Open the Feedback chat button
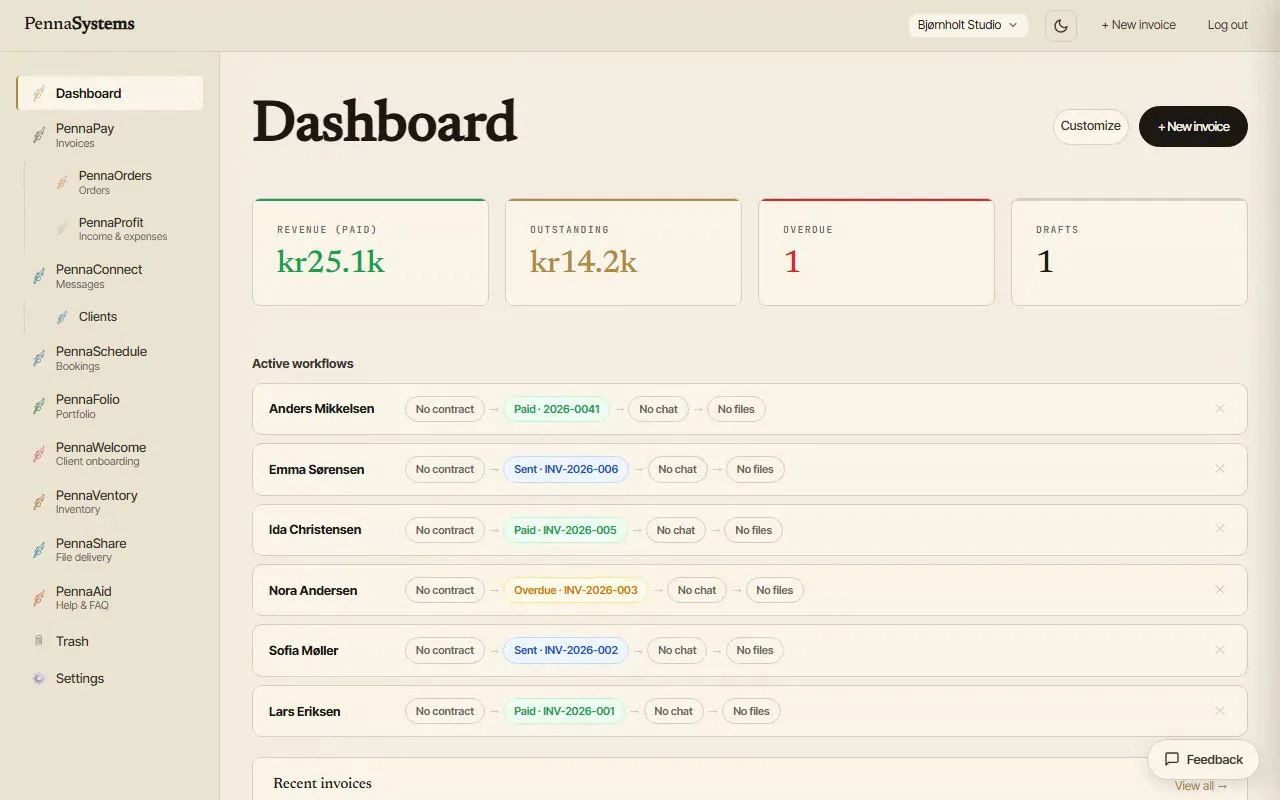The image size is (1280, 800). [x=1203, y=760]
